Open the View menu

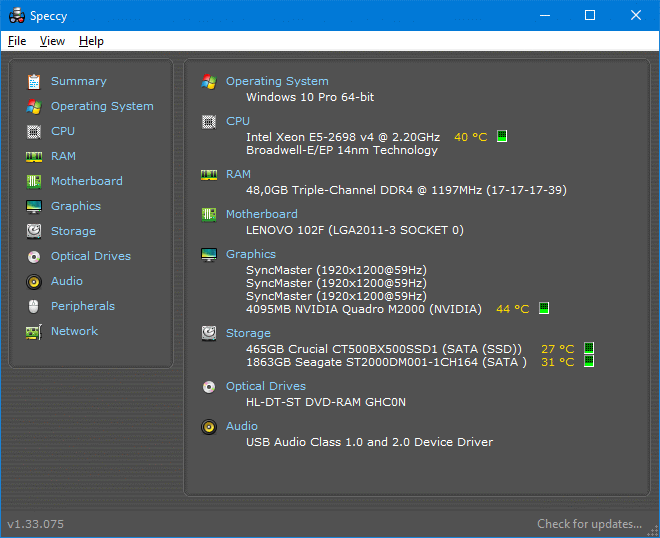pyautogui.click(x=52, y=41)
